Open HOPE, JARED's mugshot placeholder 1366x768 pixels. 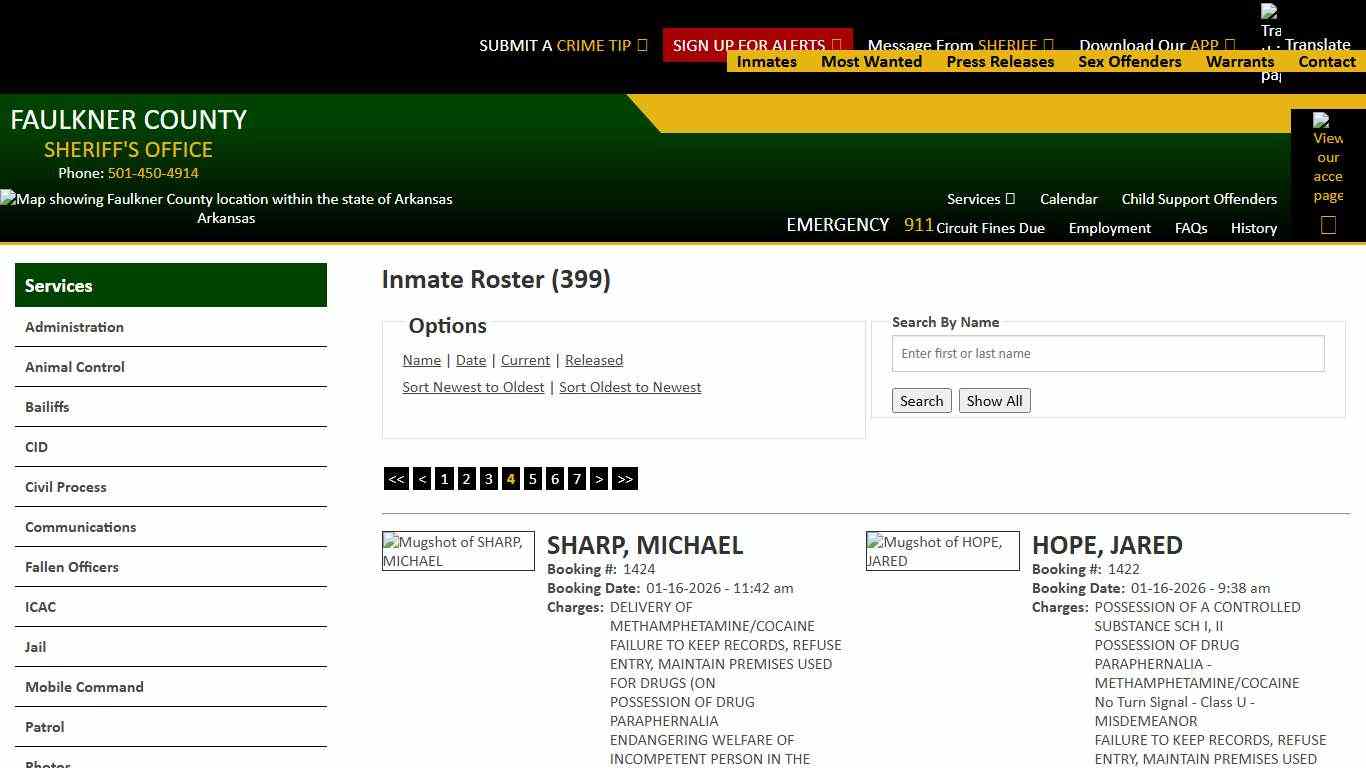point(942,551)
